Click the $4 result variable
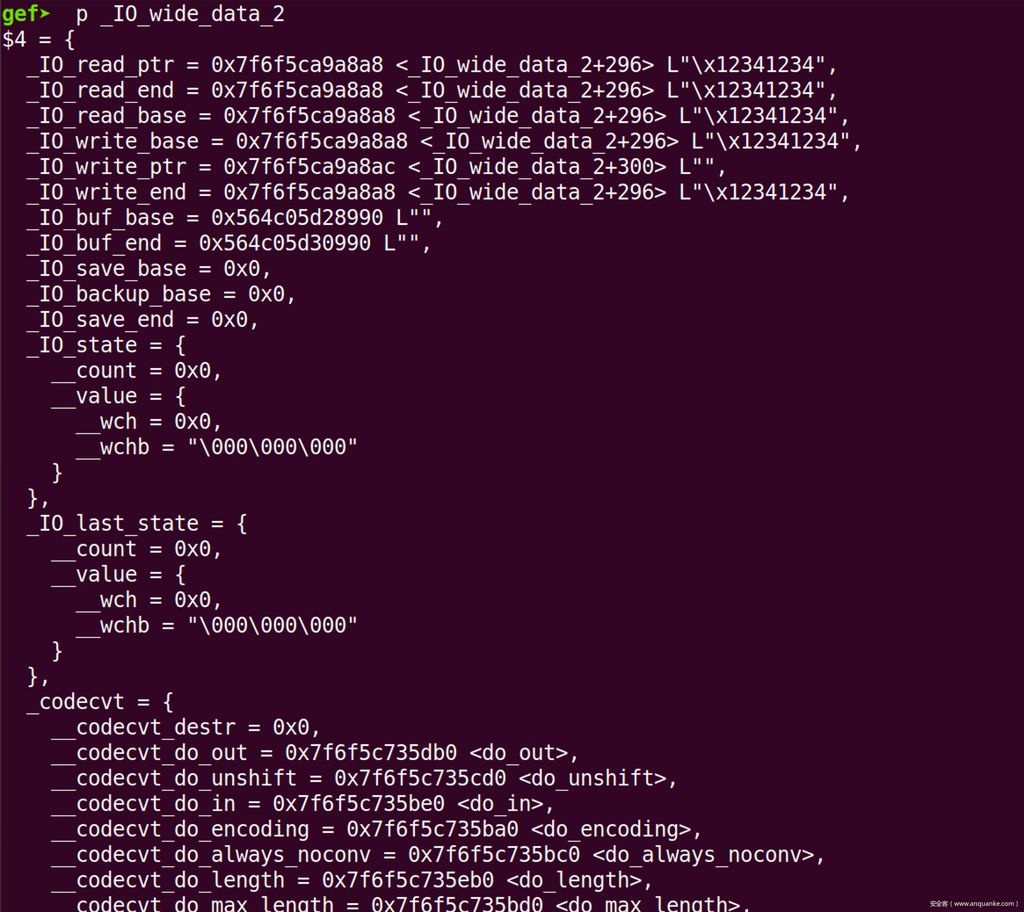 click(x=14, y=40)
